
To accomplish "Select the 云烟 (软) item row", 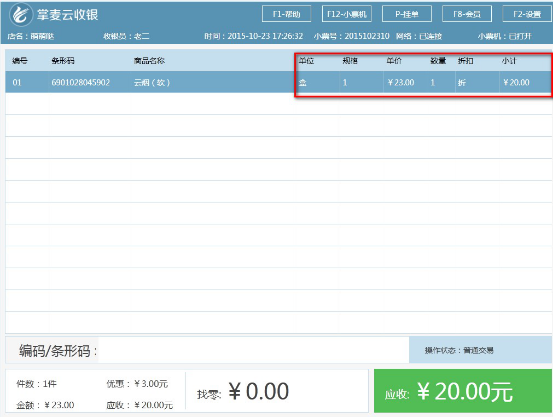I will click(278, 82).
